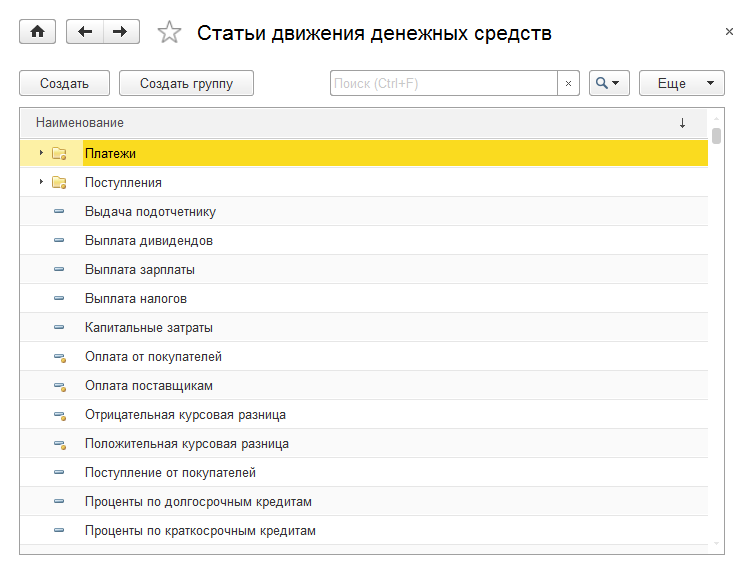Expand the Платежи group
The width and height of the screenshot is (751, 569).
(x=41, y=153)
